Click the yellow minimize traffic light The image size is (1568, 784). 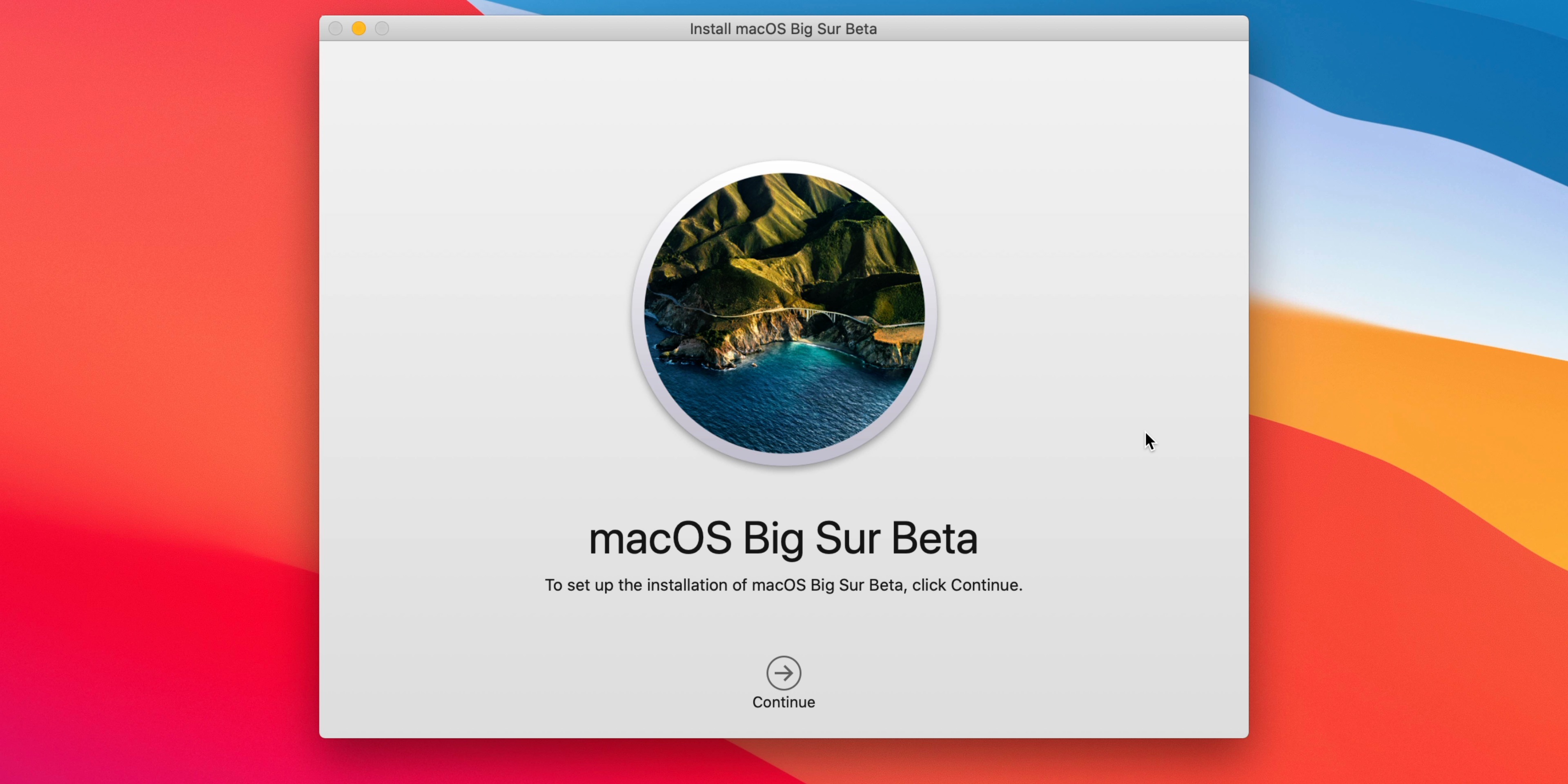pos(359,28)
